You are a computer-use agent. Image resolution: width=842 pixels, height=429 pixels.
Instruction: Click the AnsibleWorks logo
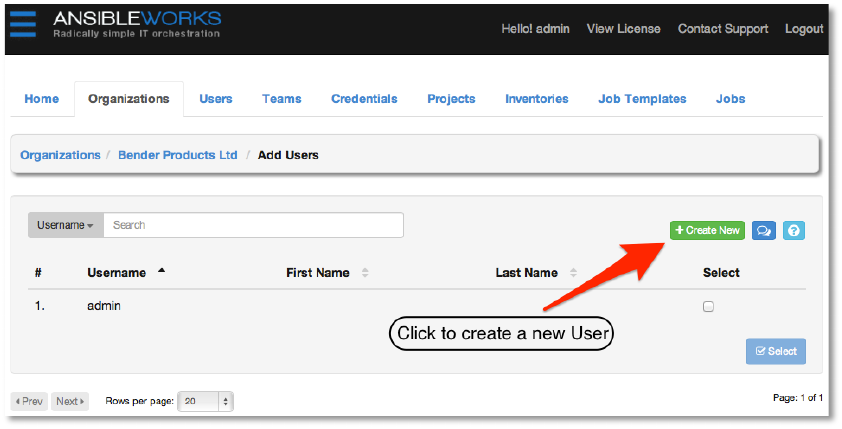click(137, 25)
